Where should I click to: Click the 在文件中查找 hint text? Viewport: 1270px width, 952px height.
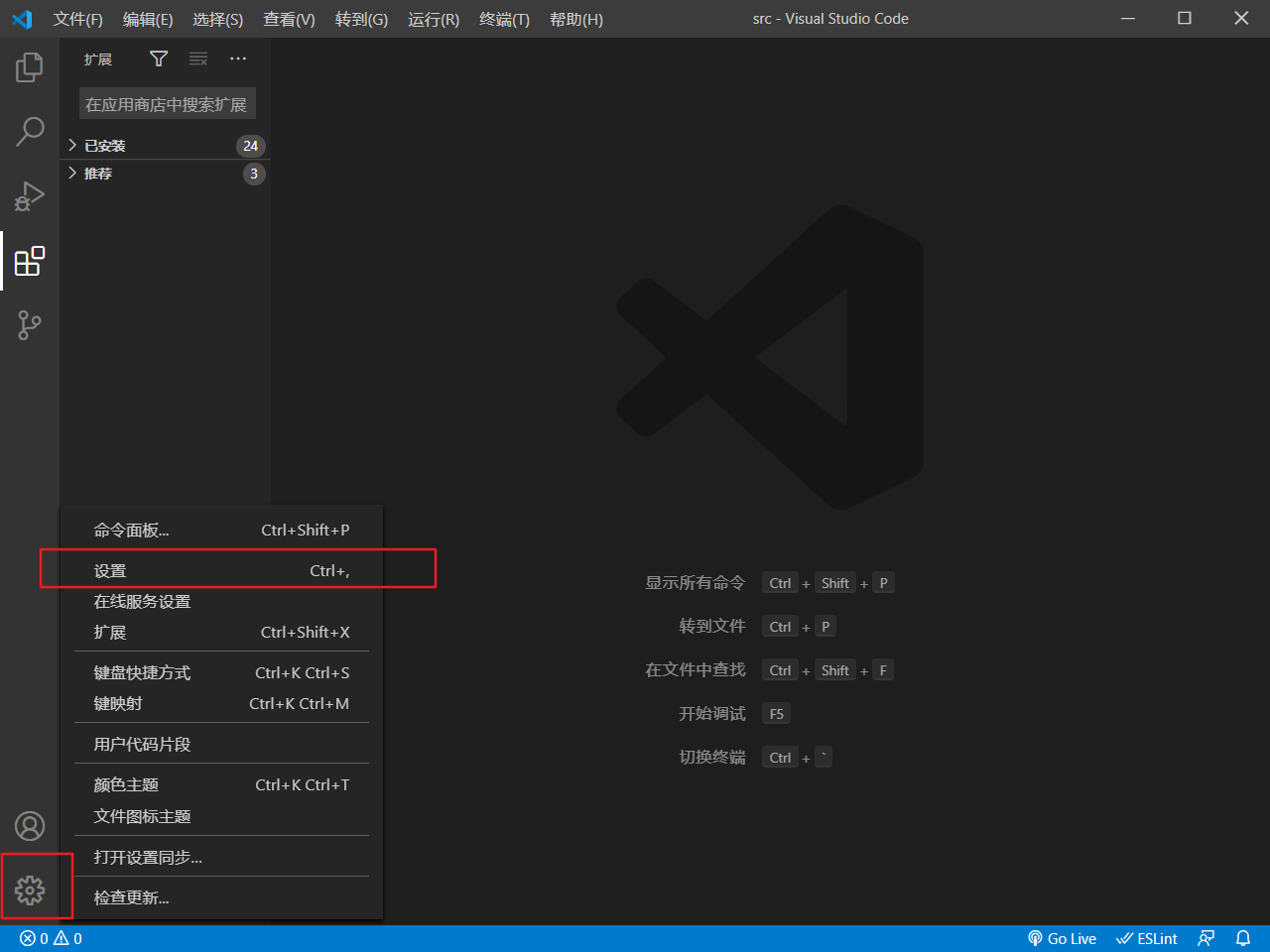[x=696, y=670]
